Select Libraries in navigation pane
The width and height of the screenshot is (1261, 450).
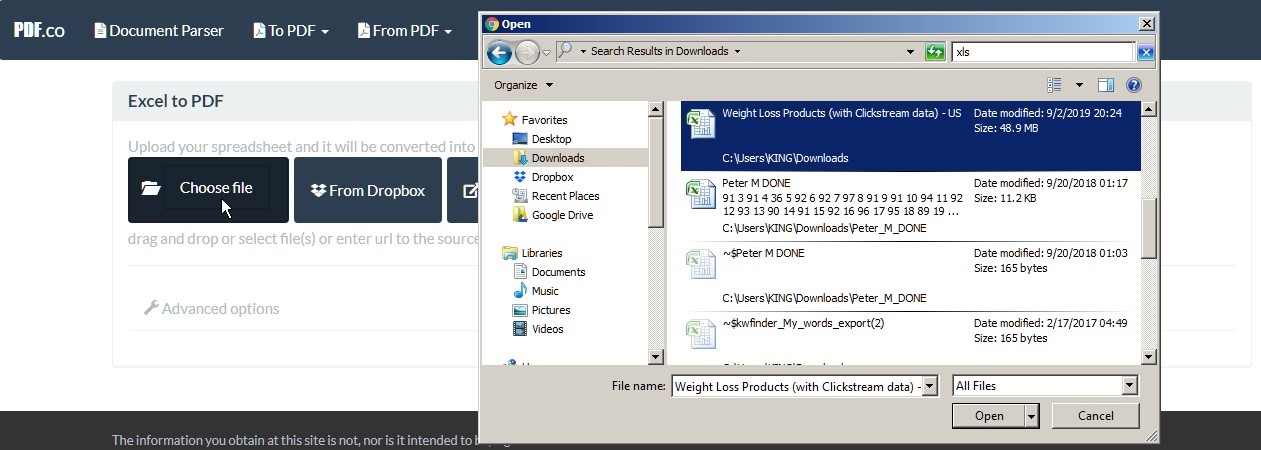[x=541, y=253]
